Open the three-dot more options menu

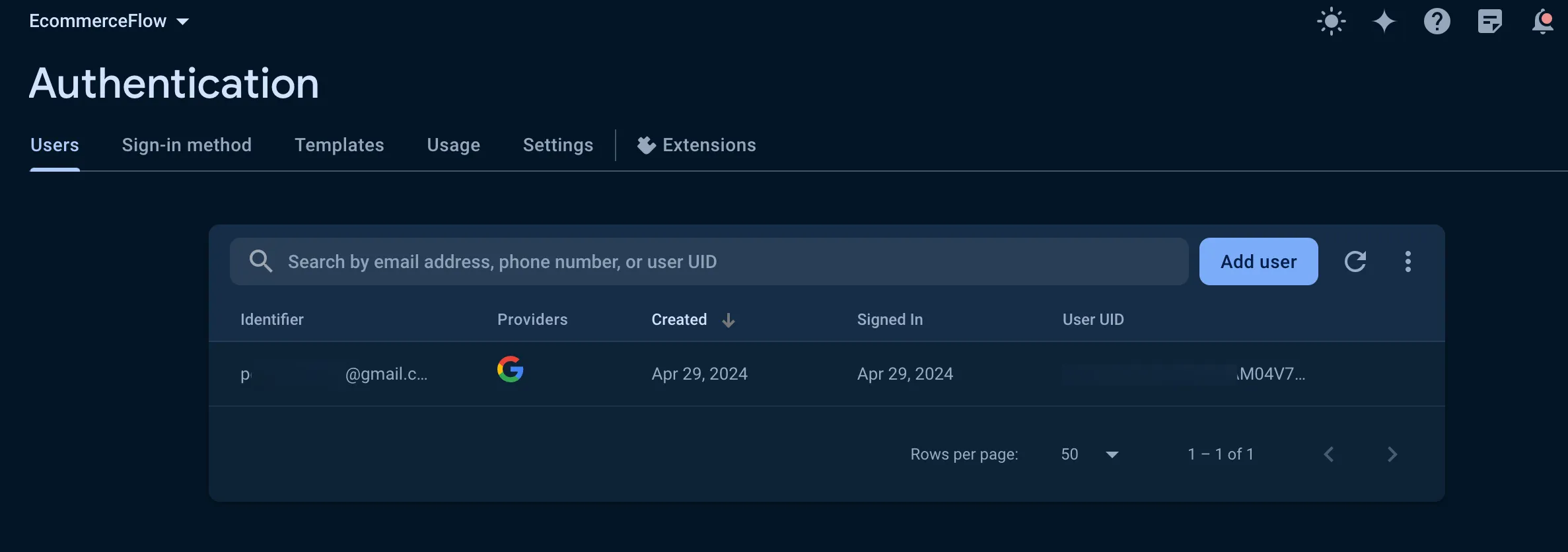(1408, 261)
